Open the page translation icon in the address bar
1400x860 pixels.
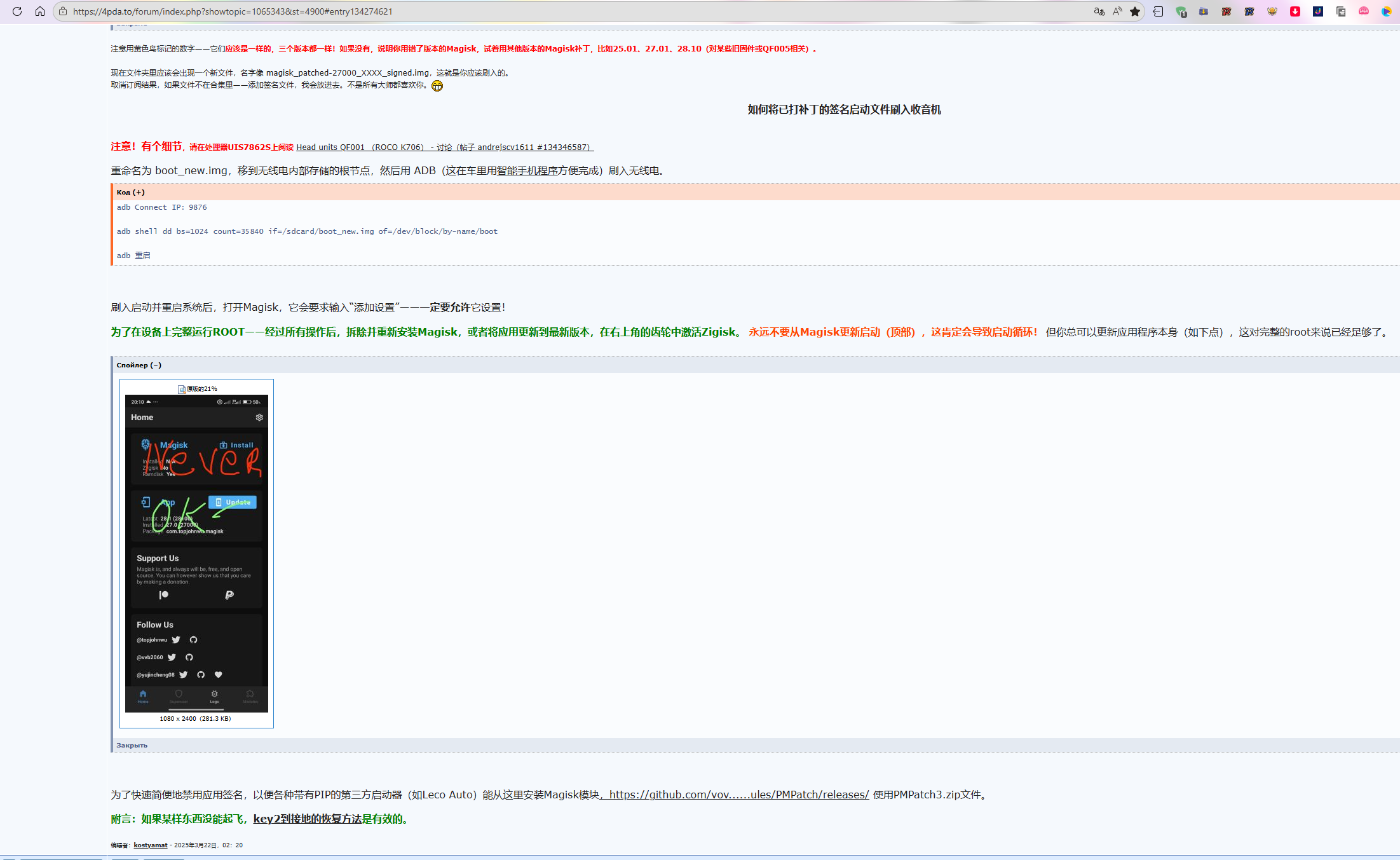point(1099,11)
